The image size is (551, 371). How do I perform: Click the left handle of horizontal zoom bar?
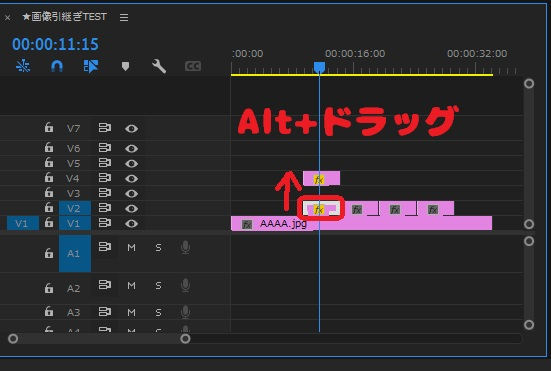tap(13, 339)
